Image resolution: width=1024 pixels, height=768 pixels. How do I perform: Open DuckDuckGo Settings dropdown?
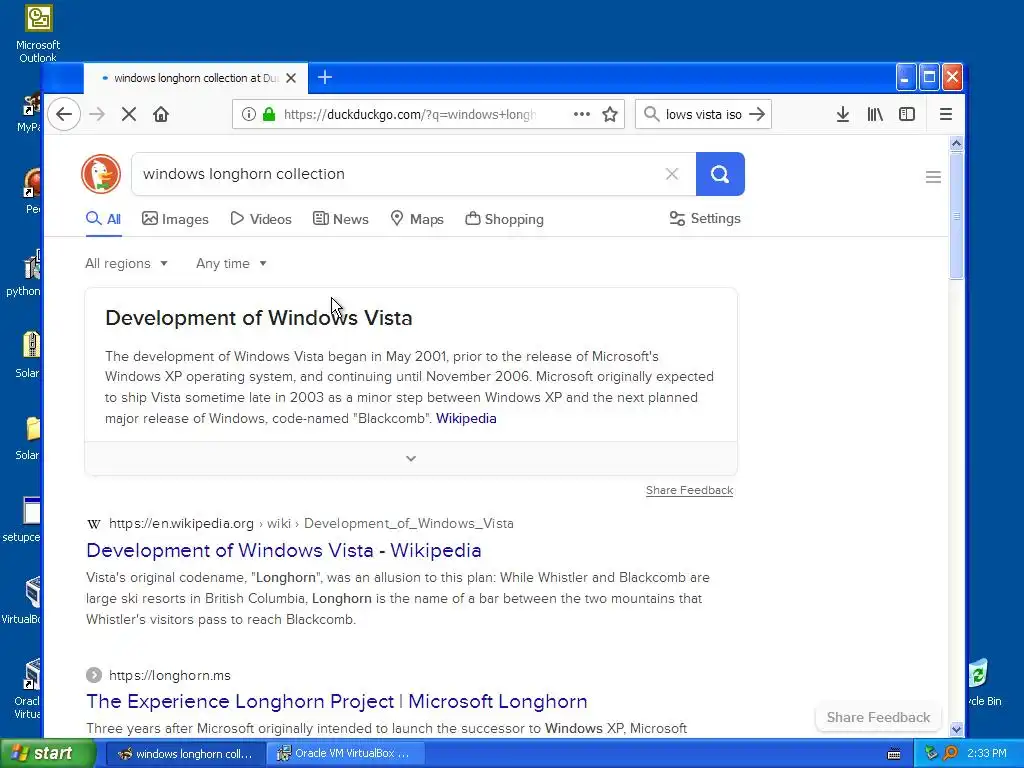coord(705,219)
